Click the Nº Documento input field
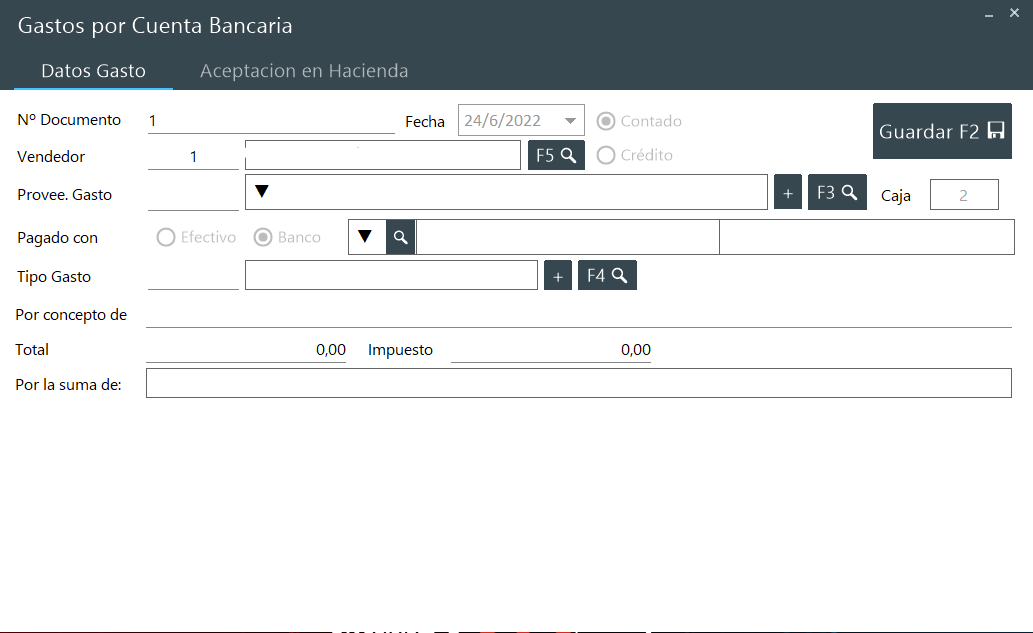Screen dimensions: 1033x633 [x=270, y=121]
